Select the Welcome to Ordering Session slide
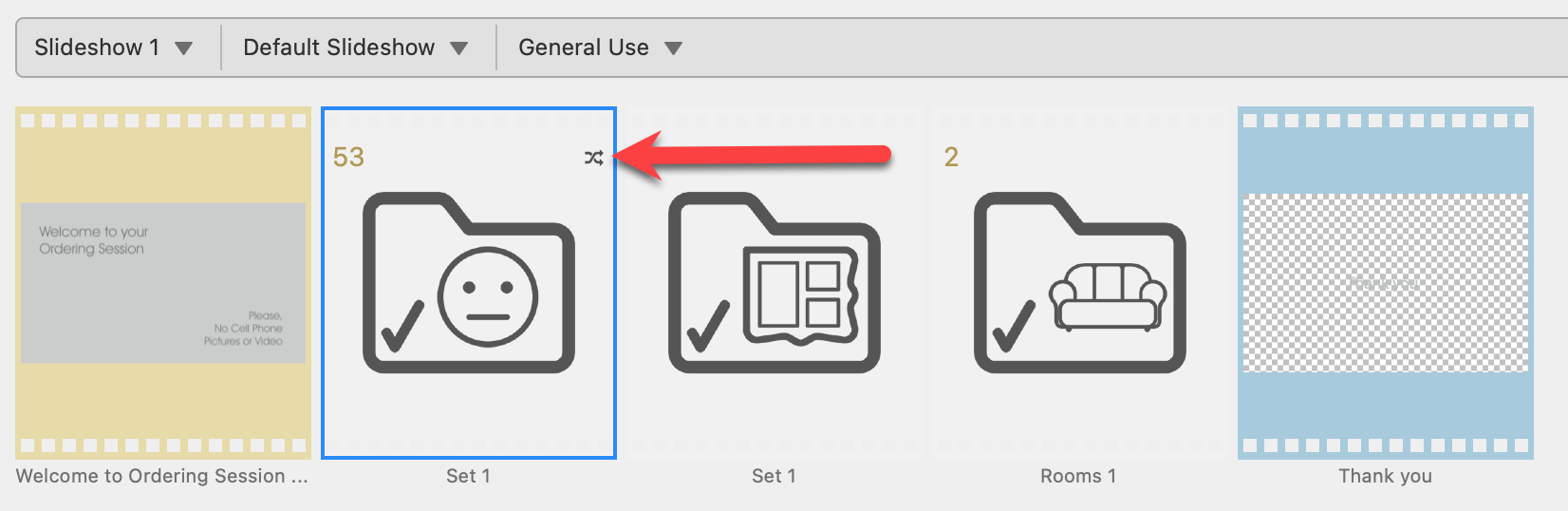This screenshot has height=511, width=1568. click(x=163, y=282)
